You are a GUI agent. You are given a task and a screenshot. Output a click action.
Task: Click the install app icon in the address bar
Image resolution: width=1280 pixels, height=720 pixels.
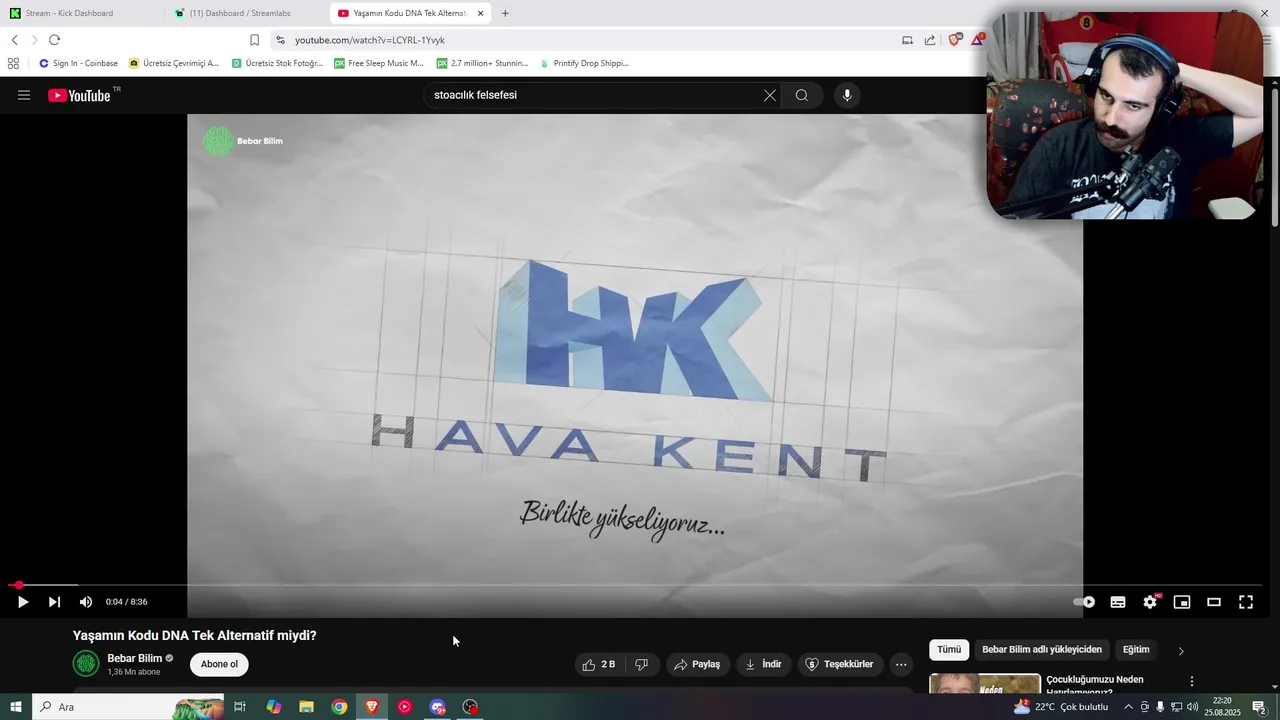click(907, 40)
